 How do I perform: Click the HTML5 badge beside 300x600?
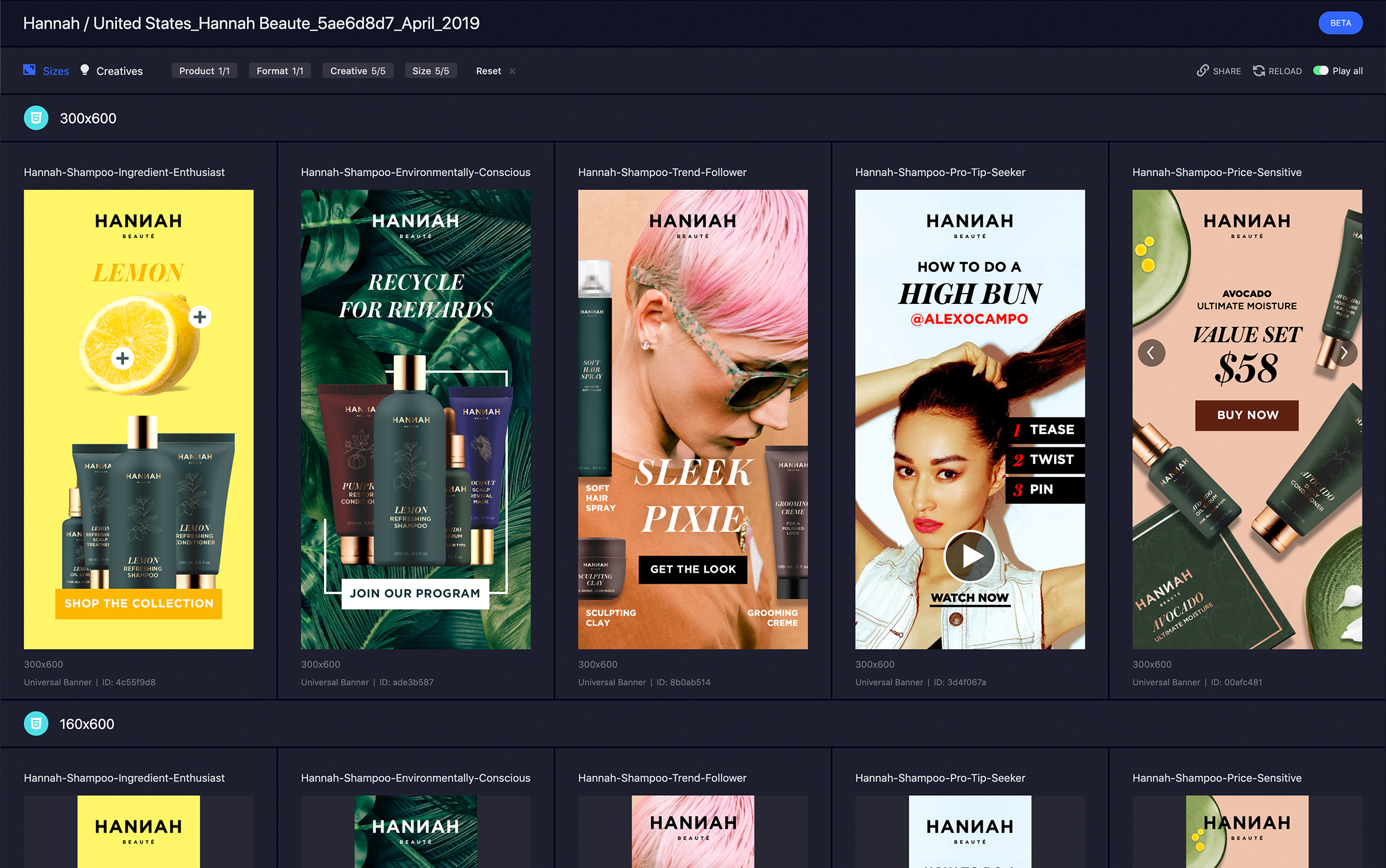pyautogui.click(x=35, y=117)
